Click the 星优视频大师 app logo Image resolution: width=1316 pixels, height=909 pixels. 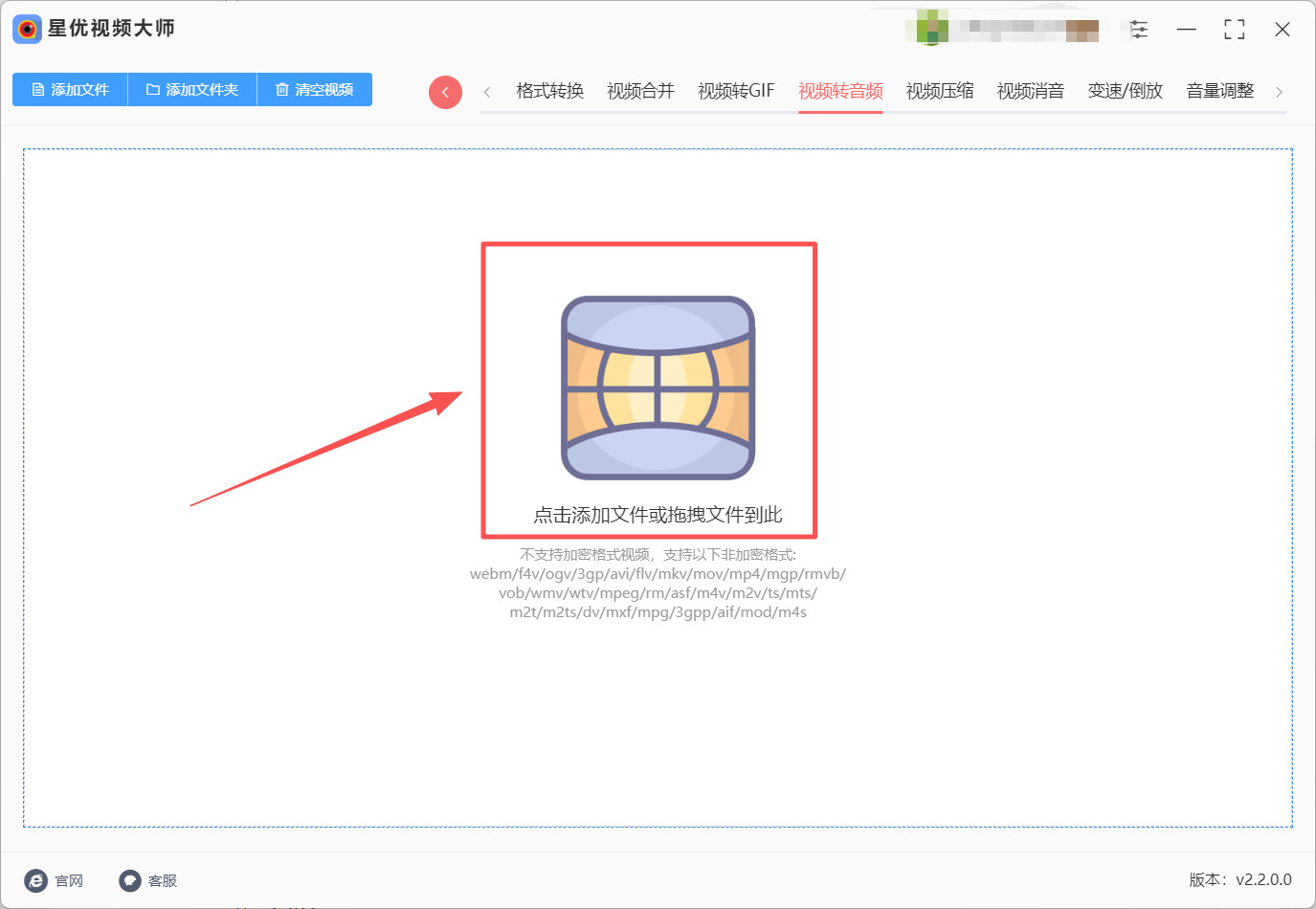click(x=27, y=29)
